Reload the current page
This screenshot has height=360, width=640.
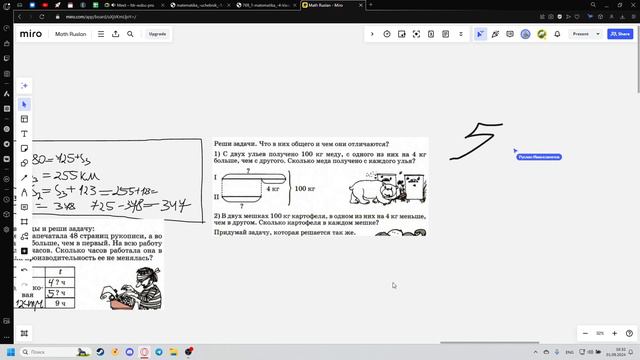pos(42,17)
